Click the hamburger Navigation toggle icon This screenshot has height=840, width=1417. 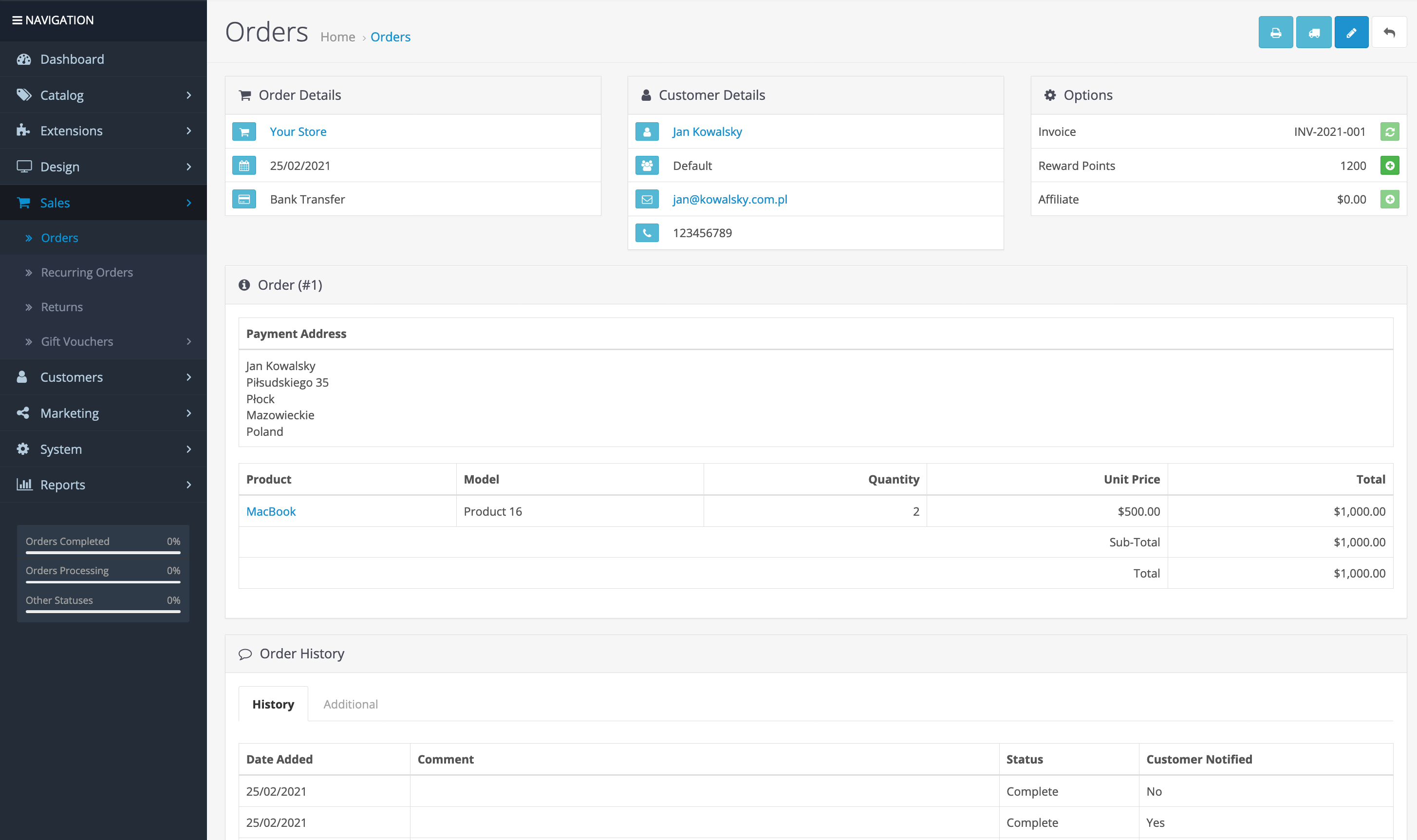pyautogui.click(x=17, y=20)
